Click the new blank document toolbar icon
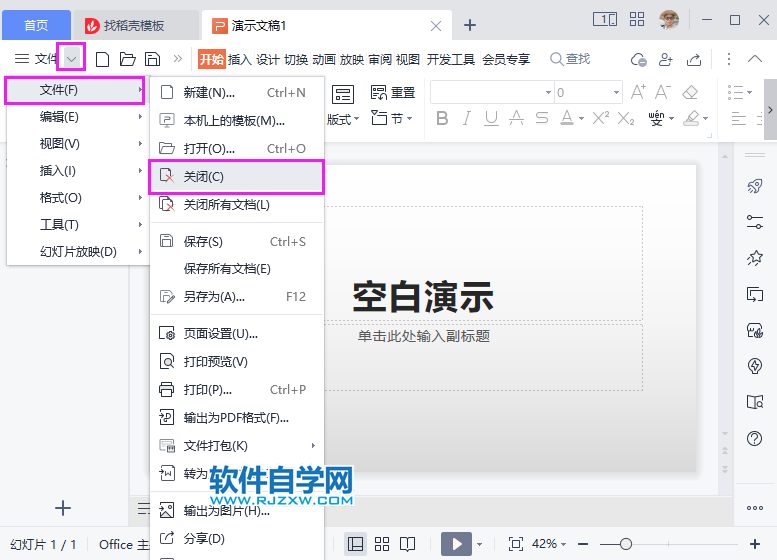This screenshot has height=560, width=777. pyautogui.click(x=102, y=59)
